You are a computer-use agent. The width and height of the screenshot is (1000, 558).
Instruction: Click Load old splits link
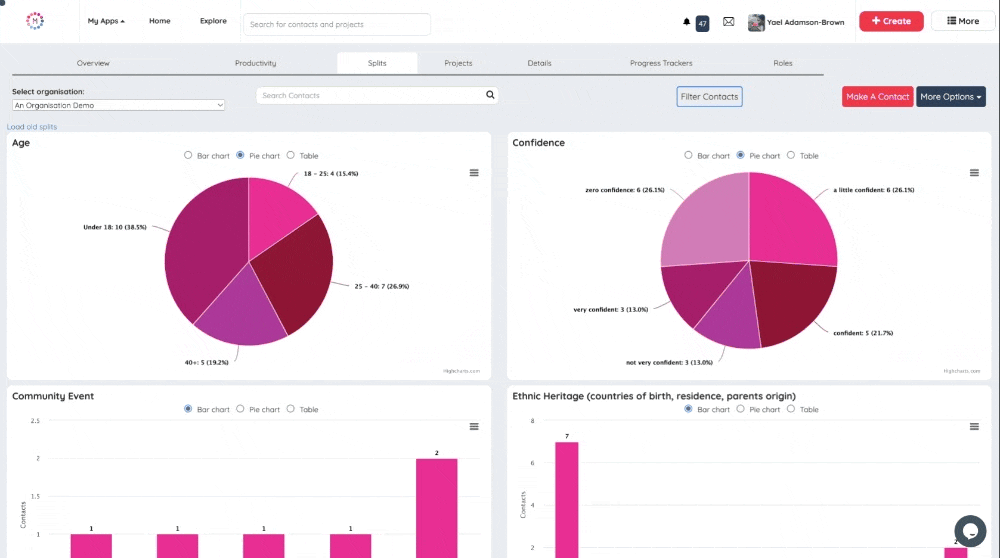(32, 127)
